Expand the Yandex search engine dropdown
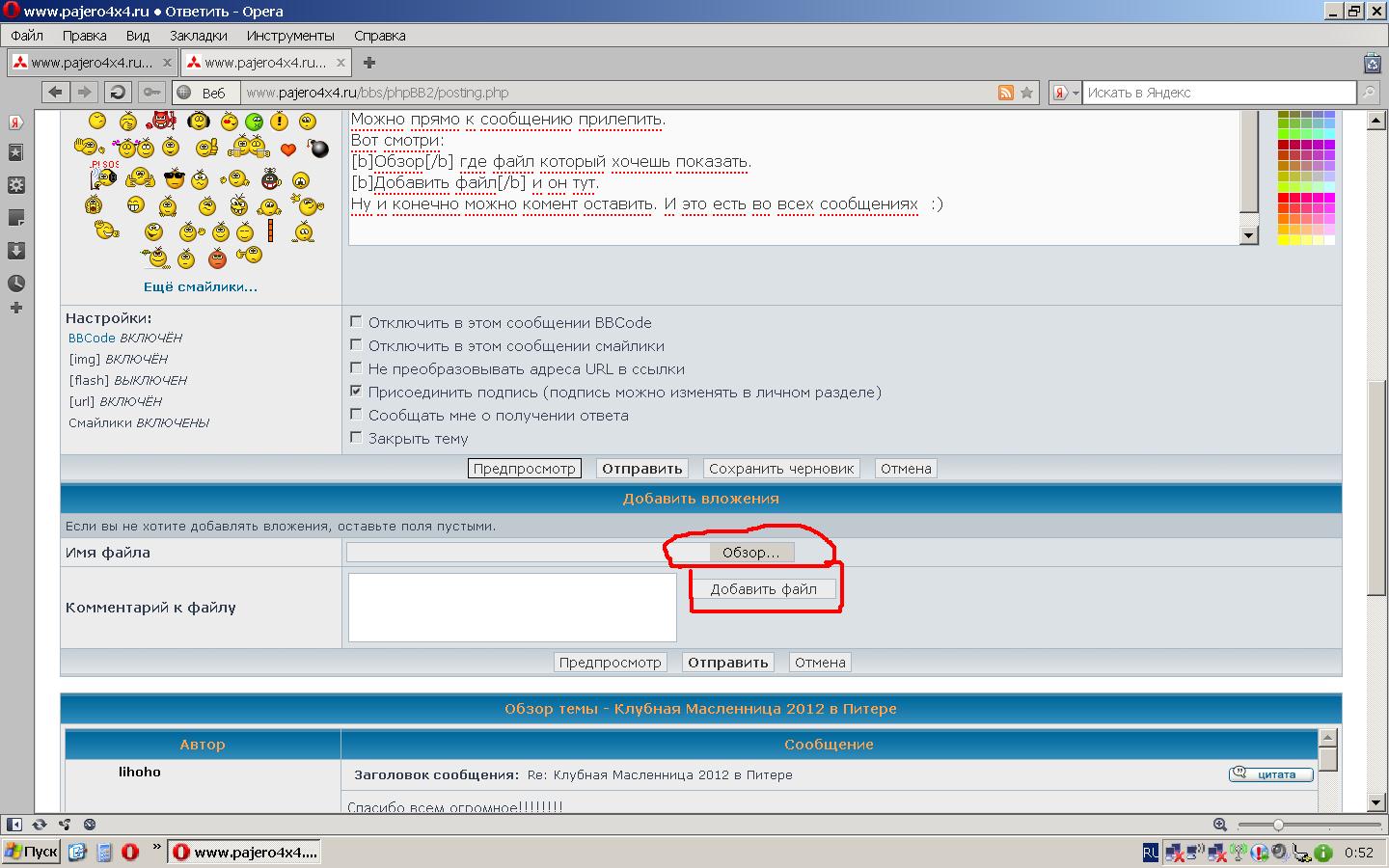 pos(1065,93)
